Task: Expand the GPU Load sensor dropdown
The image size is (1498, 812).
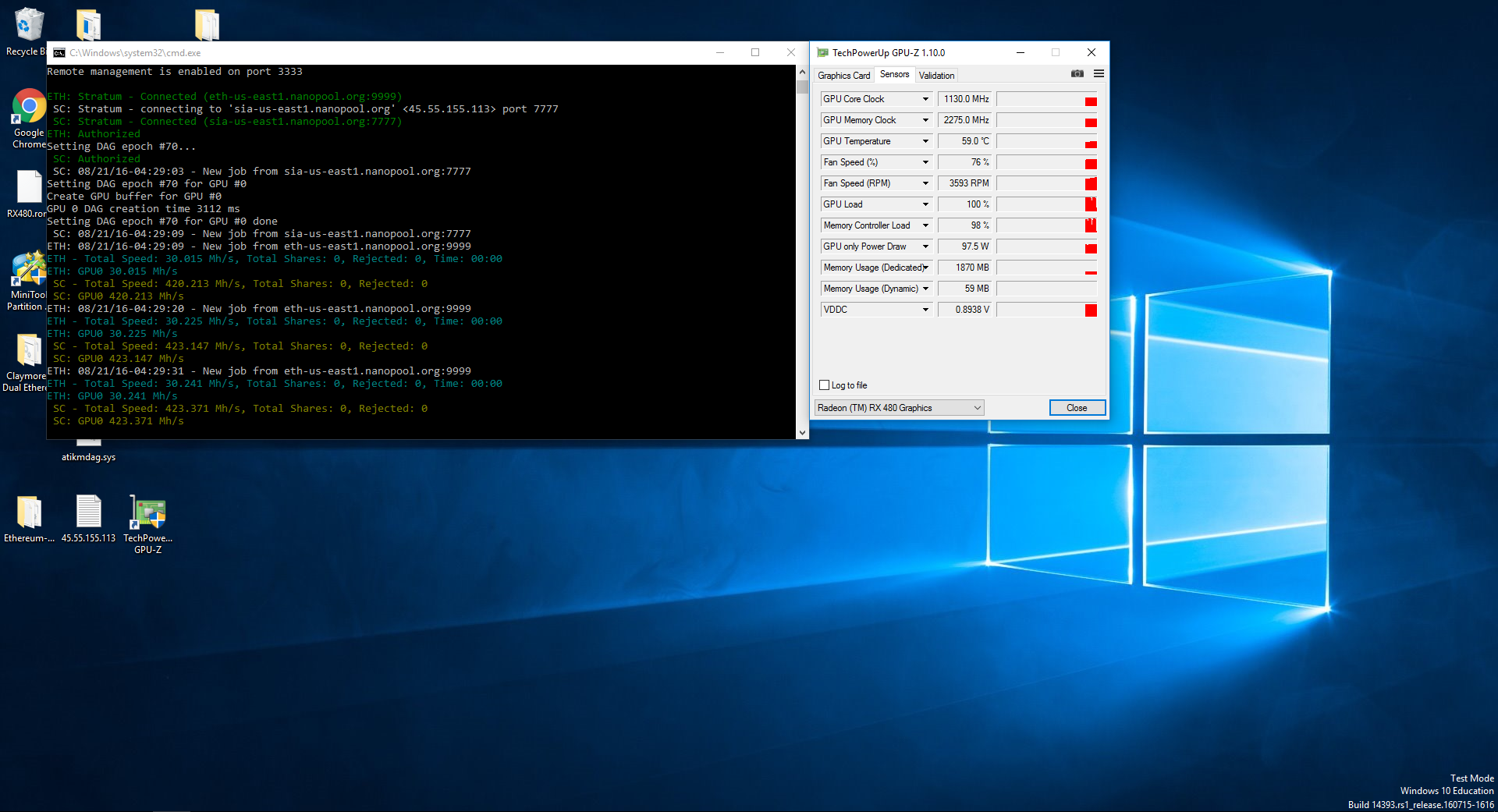Action: (925, 204)
